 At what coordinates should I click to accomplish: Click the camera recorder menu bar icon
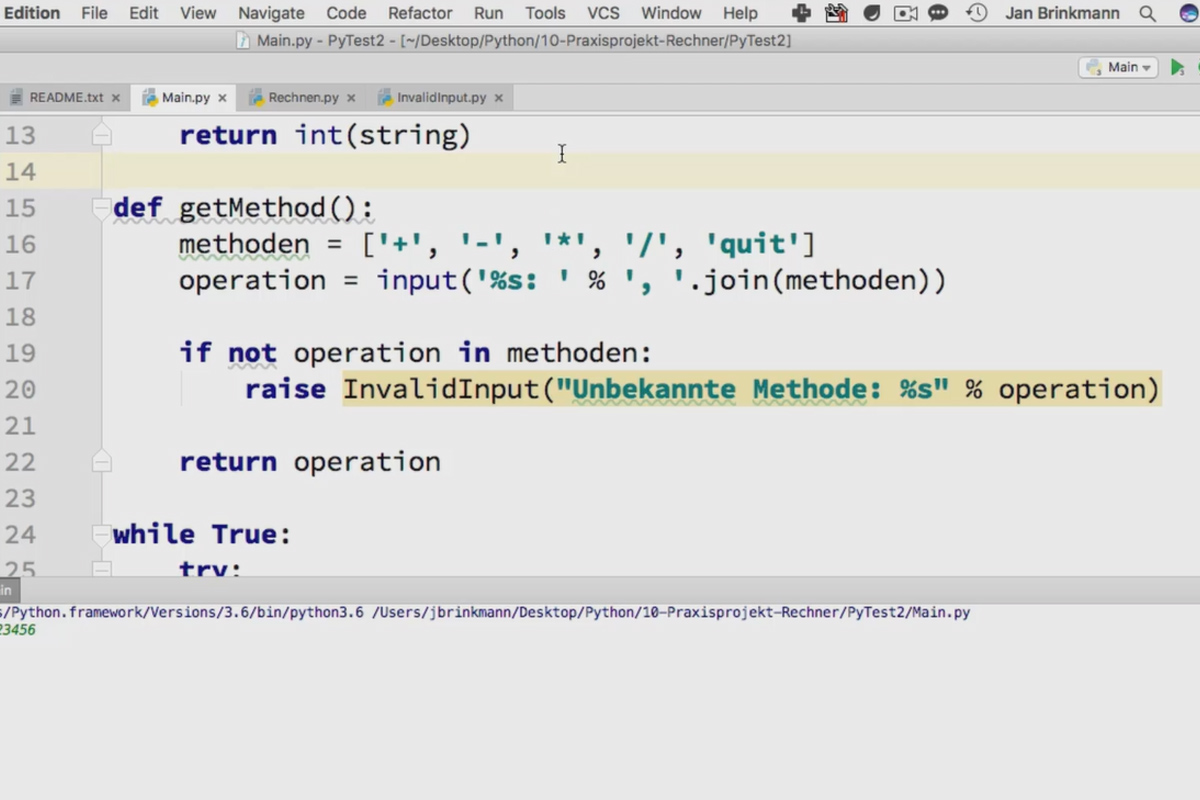(x=905, y=13)
